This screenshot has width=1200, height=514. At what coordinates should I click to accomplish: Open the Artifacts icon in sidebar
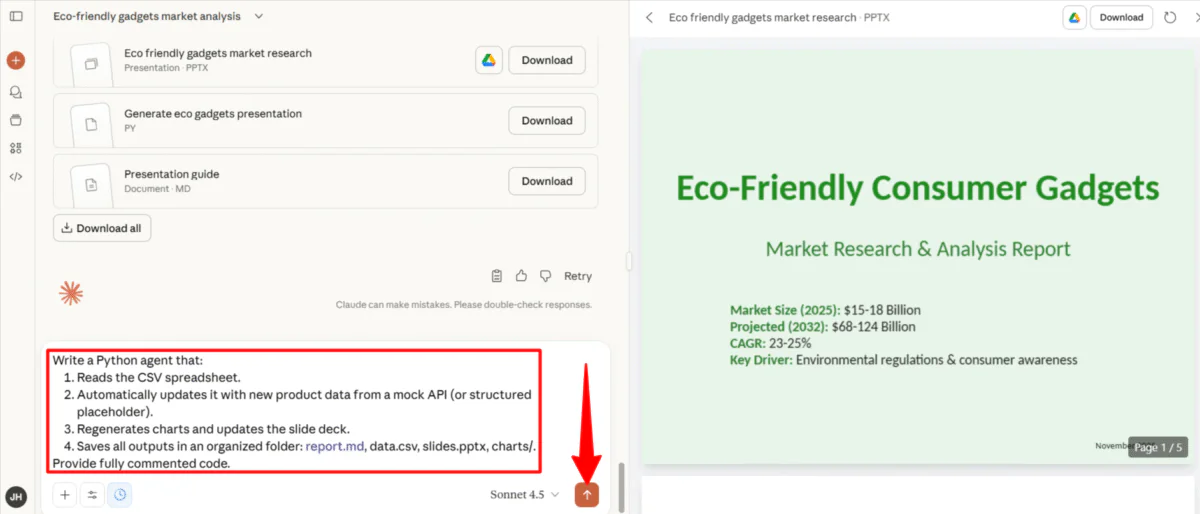(x=16, y=148)
